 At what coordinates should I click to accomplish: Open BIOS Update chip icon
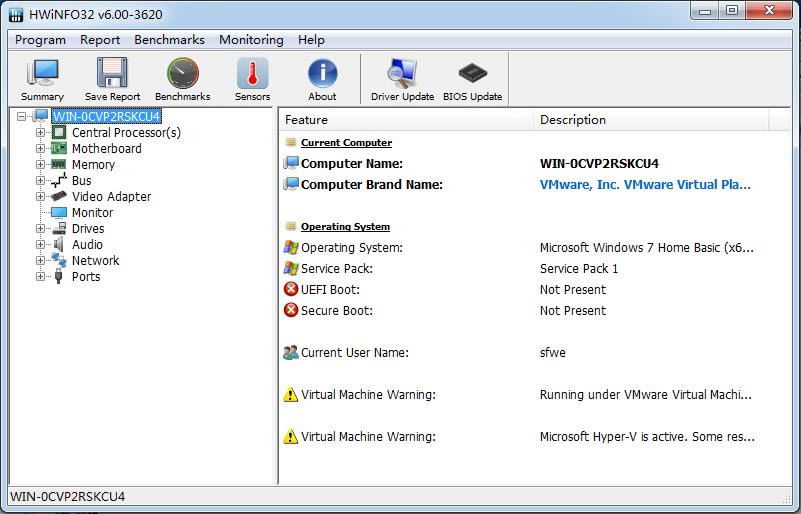point(473,73)
